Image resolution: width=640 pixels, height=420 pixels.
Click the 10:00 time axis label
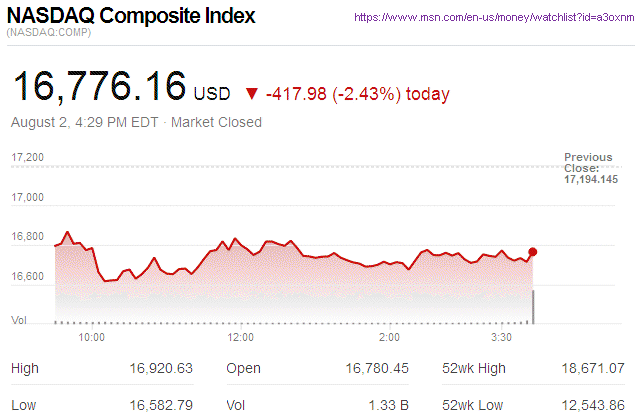pos(92,338)
